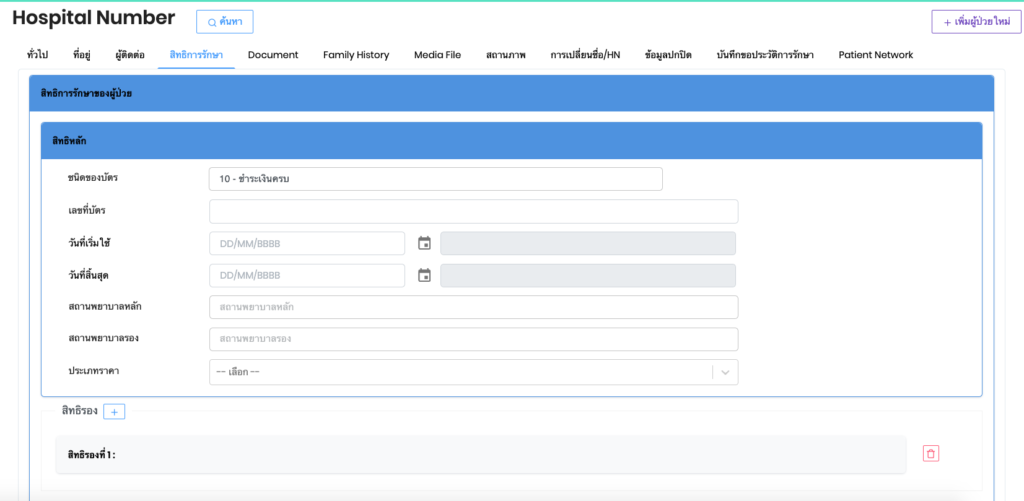Image resolution: width=1024 pixels, height=501 pixels.
Task: Click calendar icon for วันที่เริ่มใช้ date
Action: [x=424, y=243]
